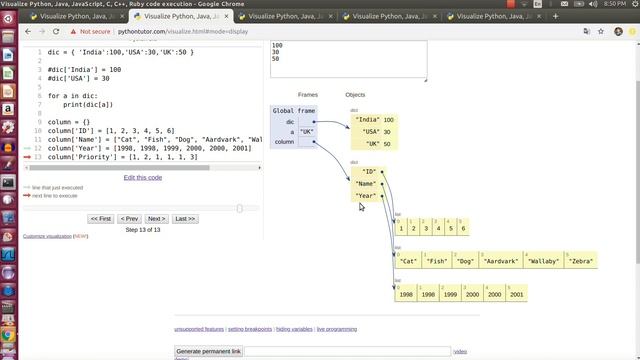The height and width of the screenshot is (360, 640).
Task: Click the 2001 cell in Year list
Action: coord(516,294)
